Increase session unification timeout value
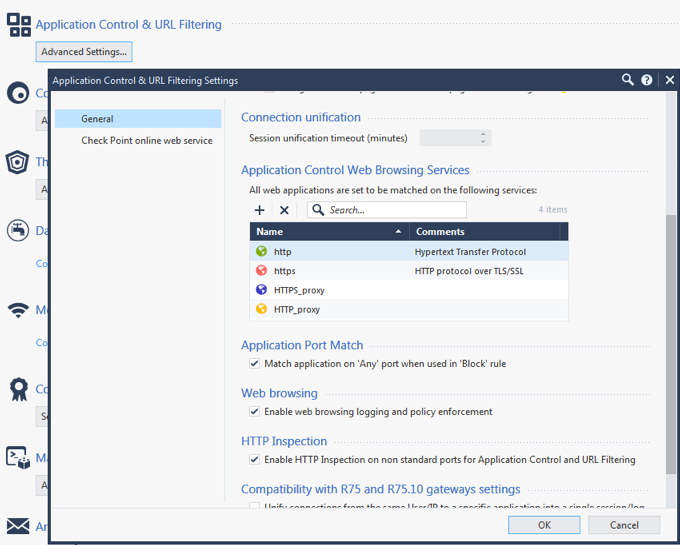Screen dimensions: 680x545 pyautogui.click(x=483, y=134)
